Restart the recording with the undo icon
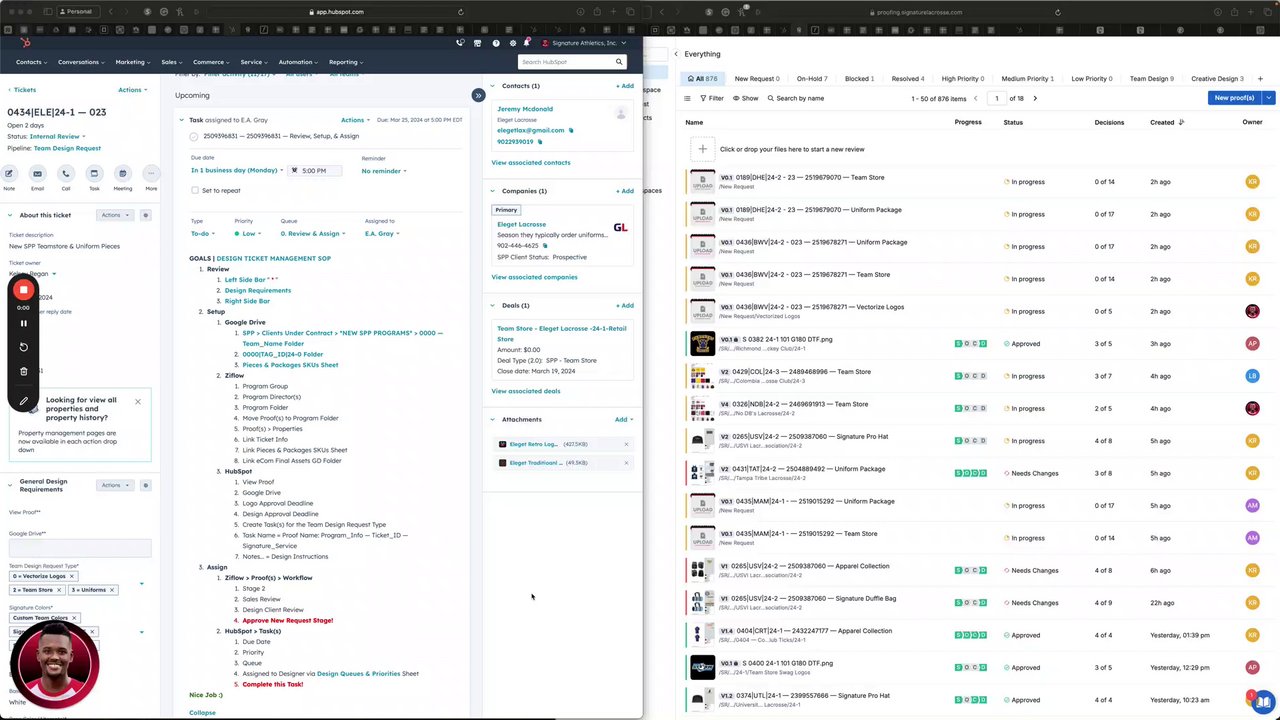Screen dimensions: 1280x720 click(24, 347)
